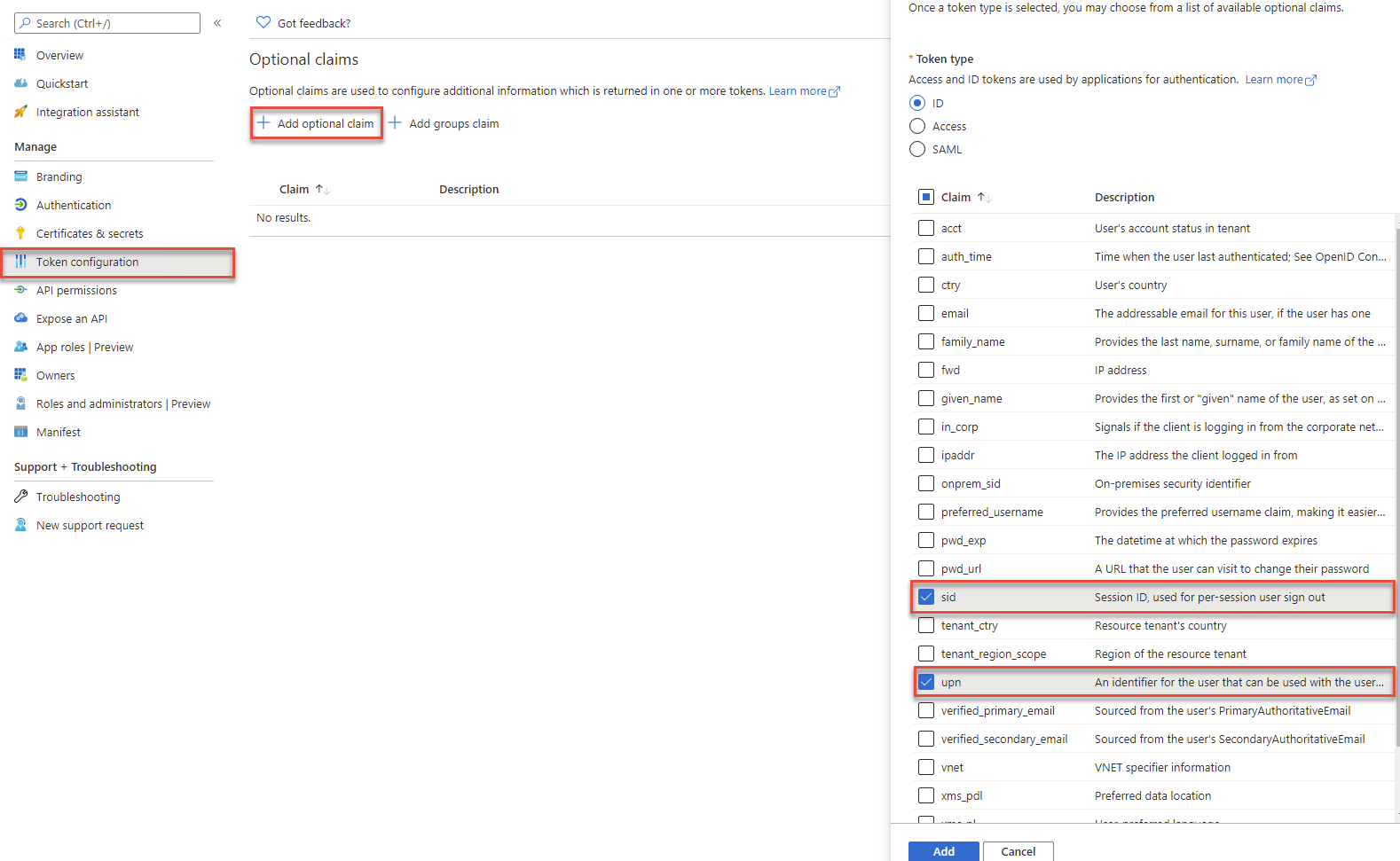This screenshot has height=861, width=1400.
Task: Select the Access token type radio button
Action: (x=917, y=126)
